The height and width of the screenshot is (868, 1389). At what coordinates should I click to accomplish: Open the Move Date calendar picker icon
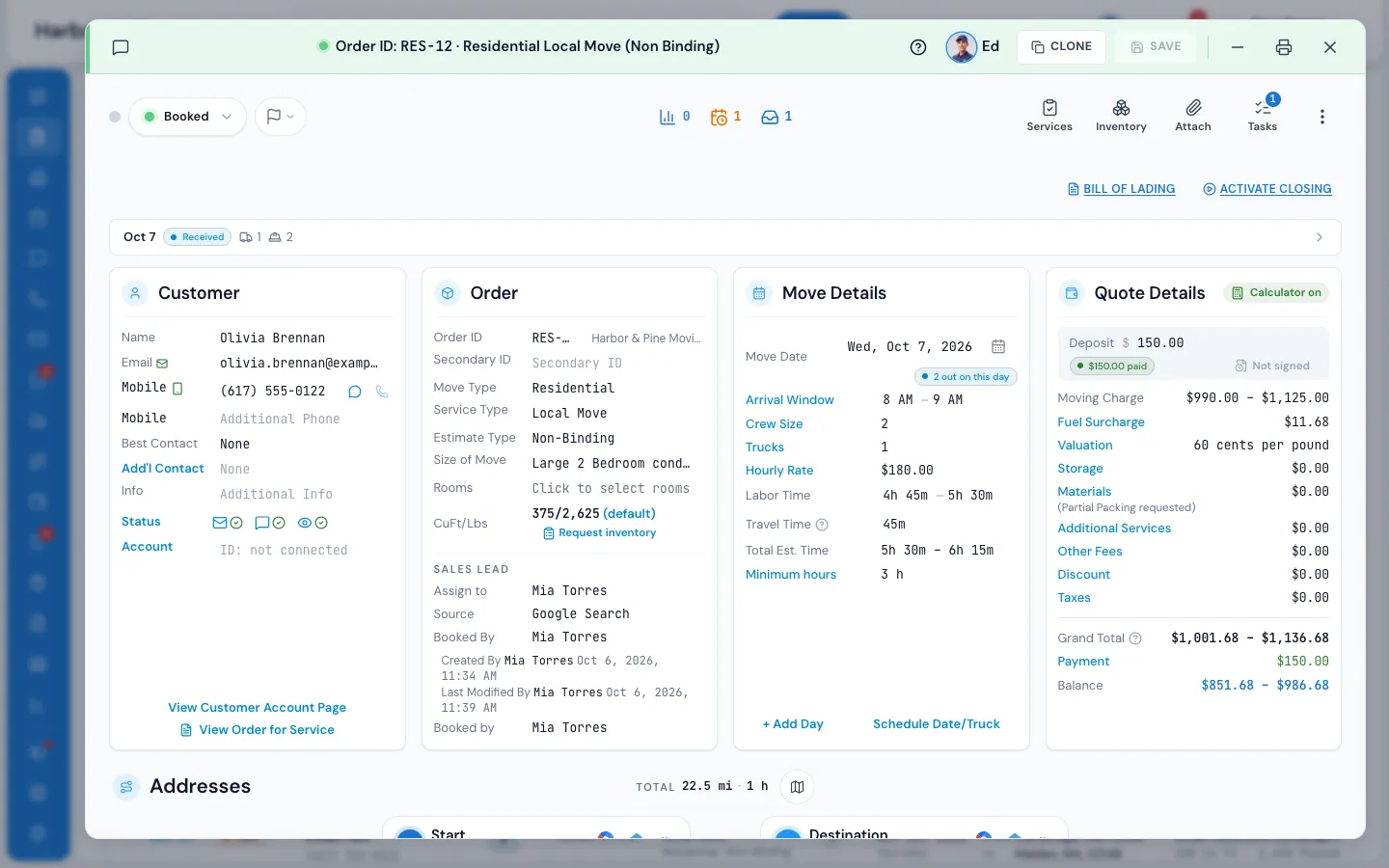click(x=998, y=346)
